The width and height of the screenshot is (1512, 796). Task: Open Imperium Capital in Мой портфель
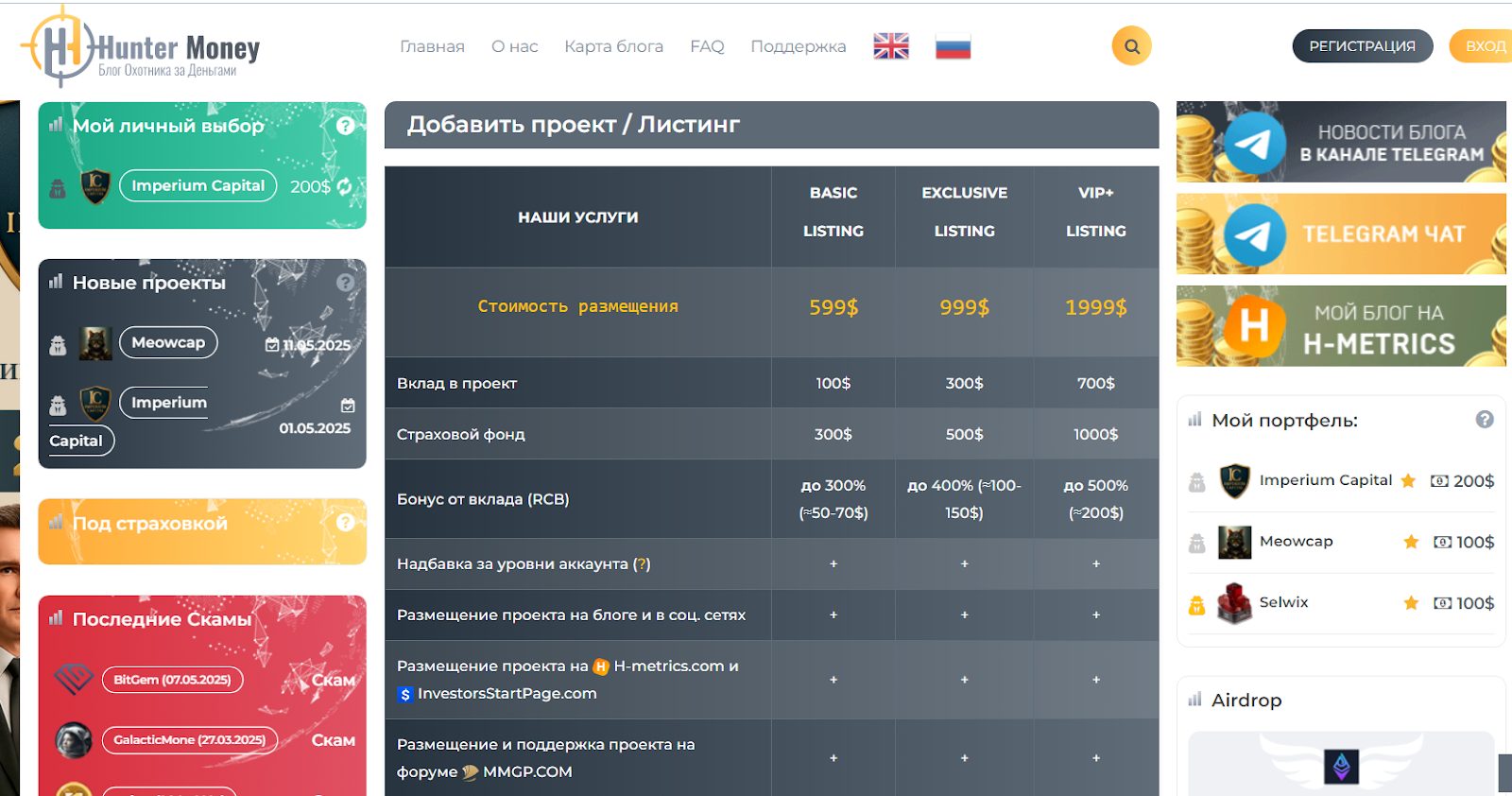tap(1326, 480)
